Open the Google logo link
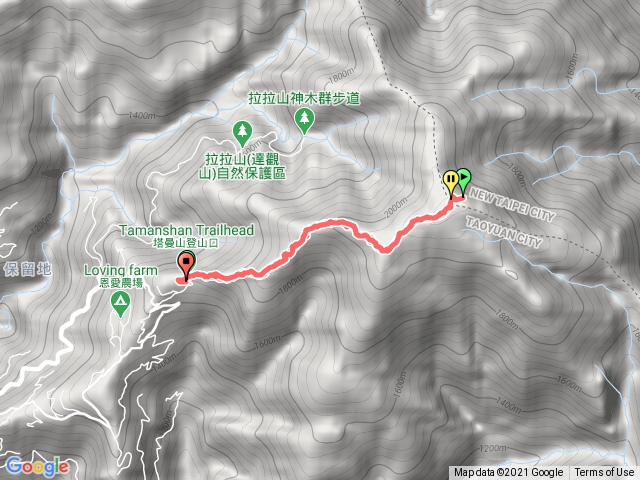 [x=37, y=467]
